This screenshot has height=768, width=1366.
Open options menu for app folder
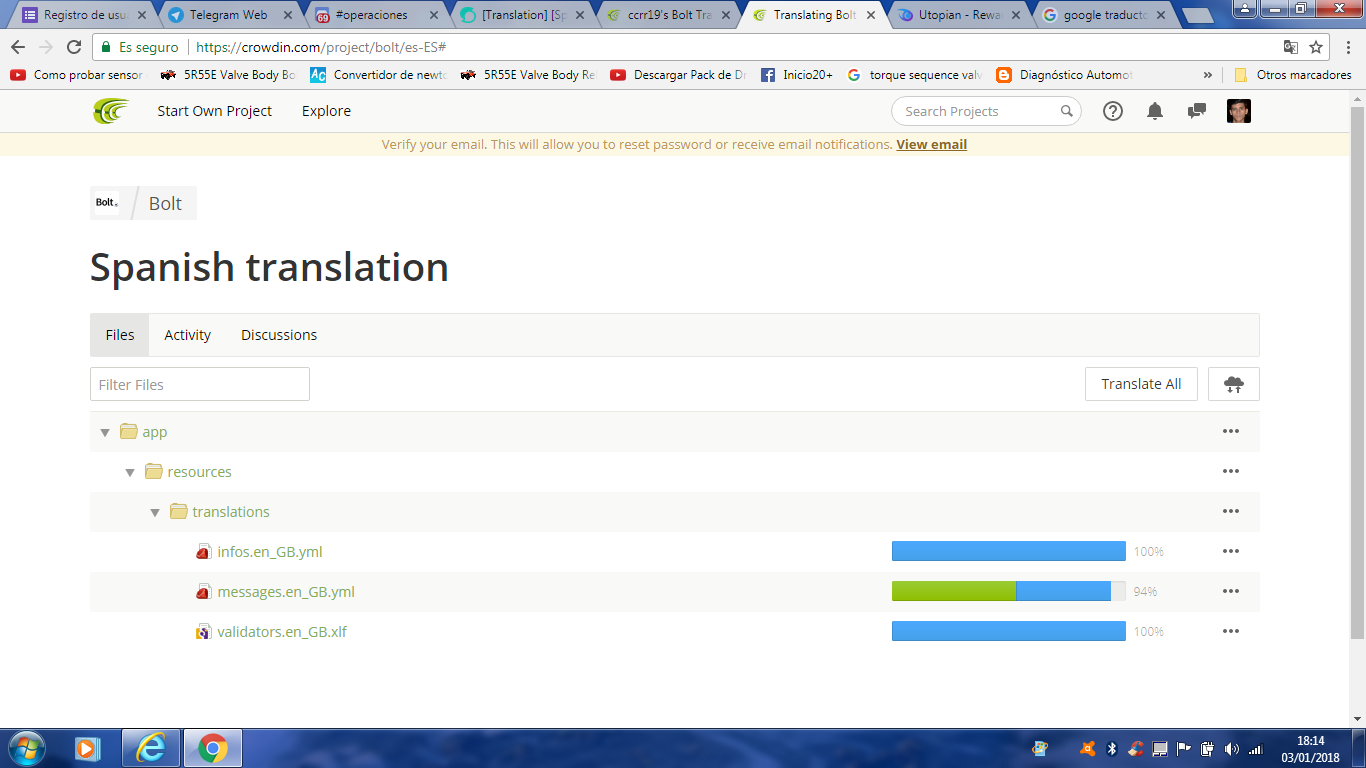click(x=1231, y=431)
